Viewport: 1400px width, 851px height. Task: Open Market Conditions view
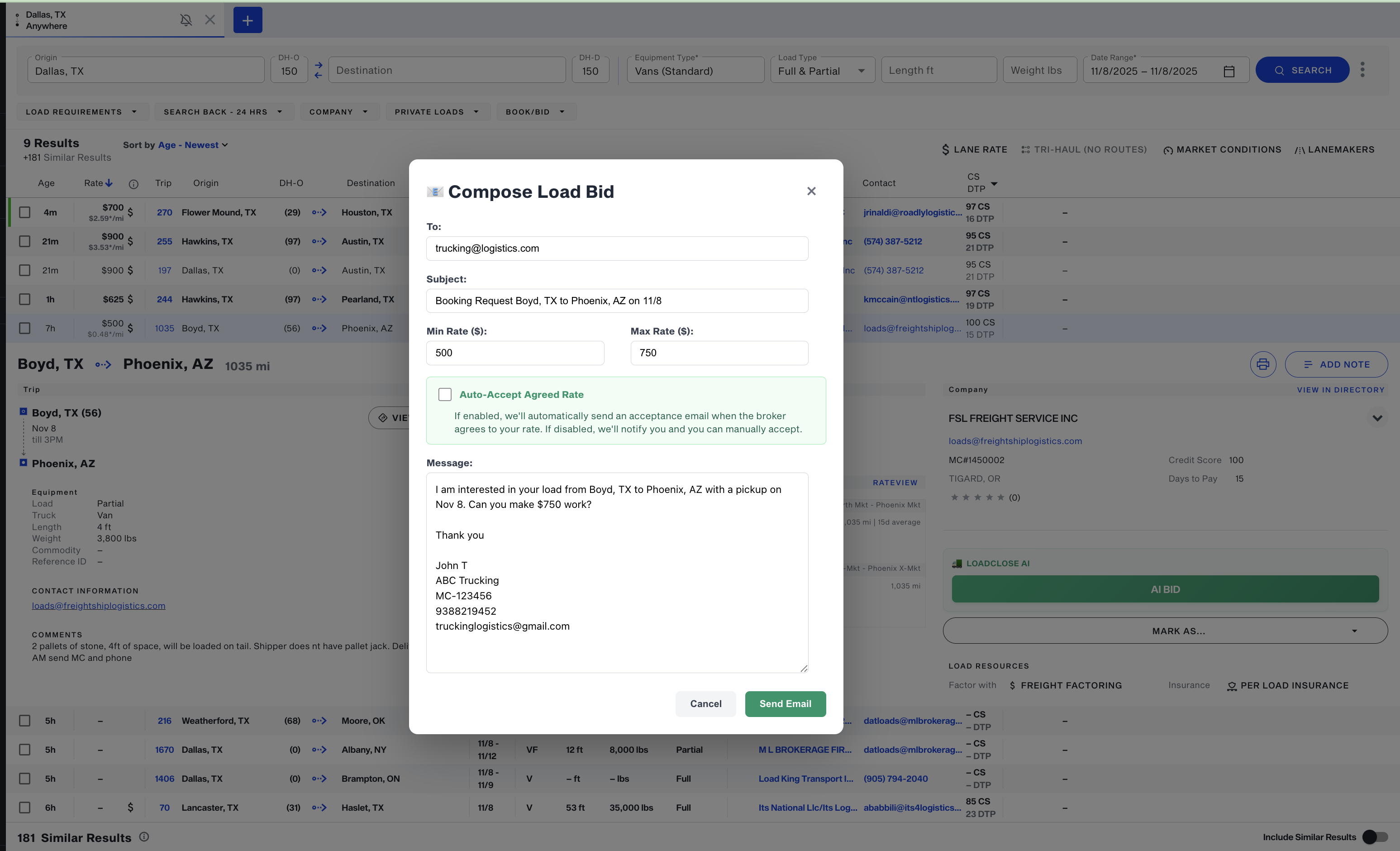tap(1222, 149)
